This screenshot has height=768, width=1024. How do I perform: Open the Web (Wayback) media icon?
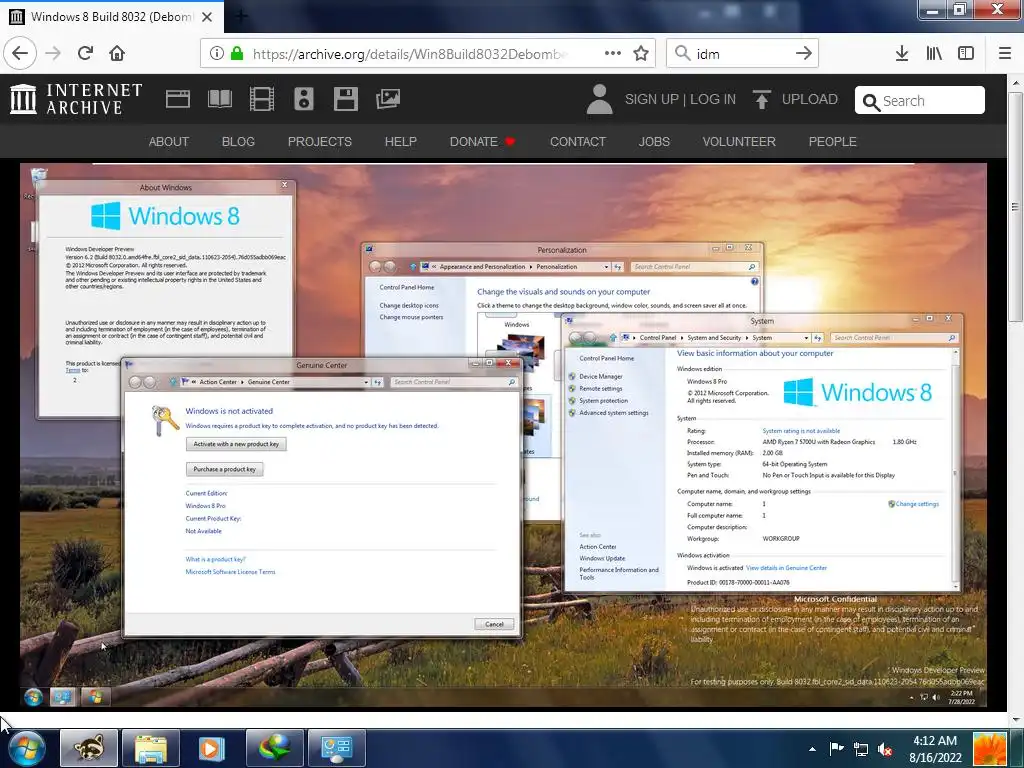[178, 99]
